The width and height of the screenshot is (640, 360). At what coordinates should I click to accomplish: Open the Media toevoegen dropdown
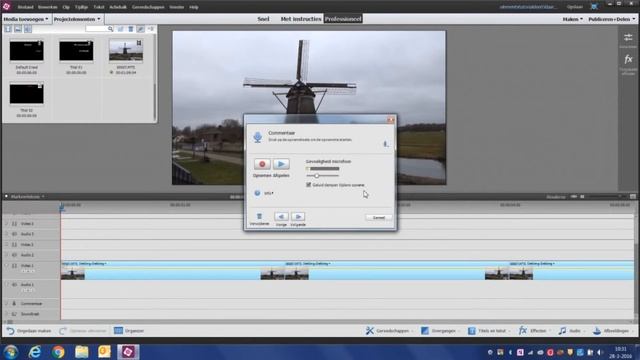coord(26,19)
